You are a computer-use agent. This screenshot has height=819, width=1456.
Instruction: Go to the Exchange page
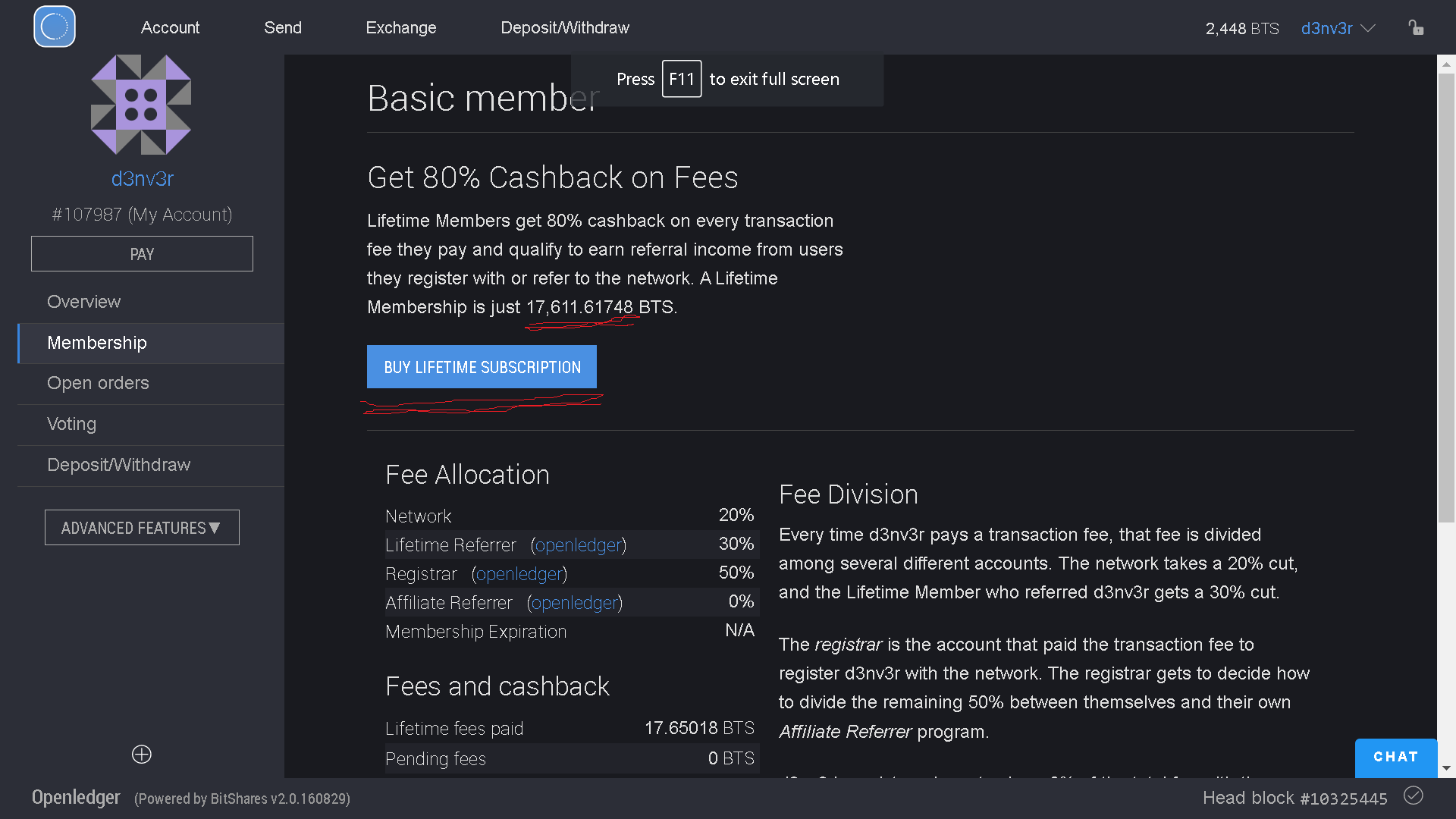pos(401,27)
